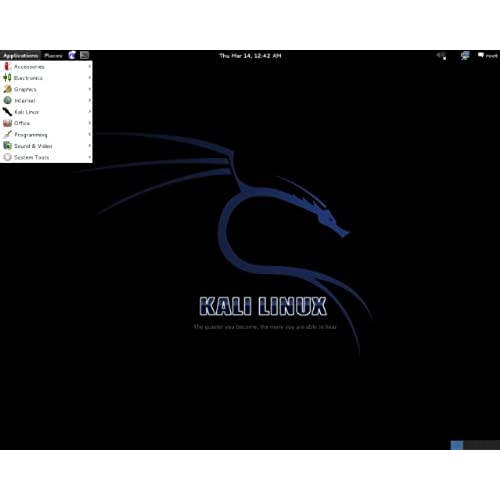Open the Kali Linux submenu entry
The image size is (500, 500).
pyautogui.click(x=46, y=112)
